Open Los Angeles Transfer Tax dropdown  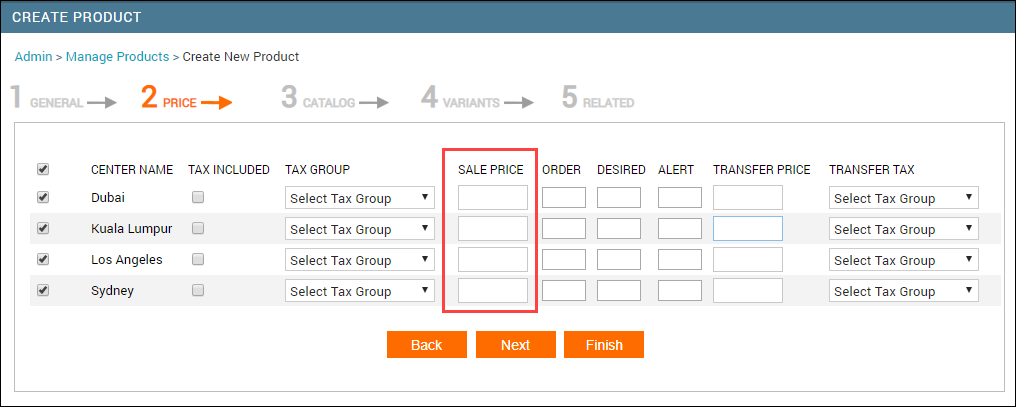[904, 261]
